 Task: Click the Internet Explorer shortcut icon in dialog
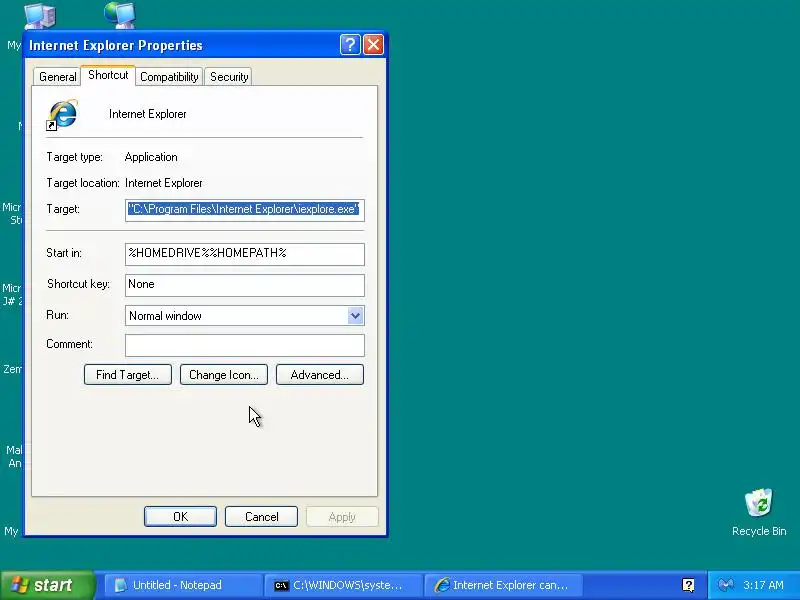coord(62,115)
